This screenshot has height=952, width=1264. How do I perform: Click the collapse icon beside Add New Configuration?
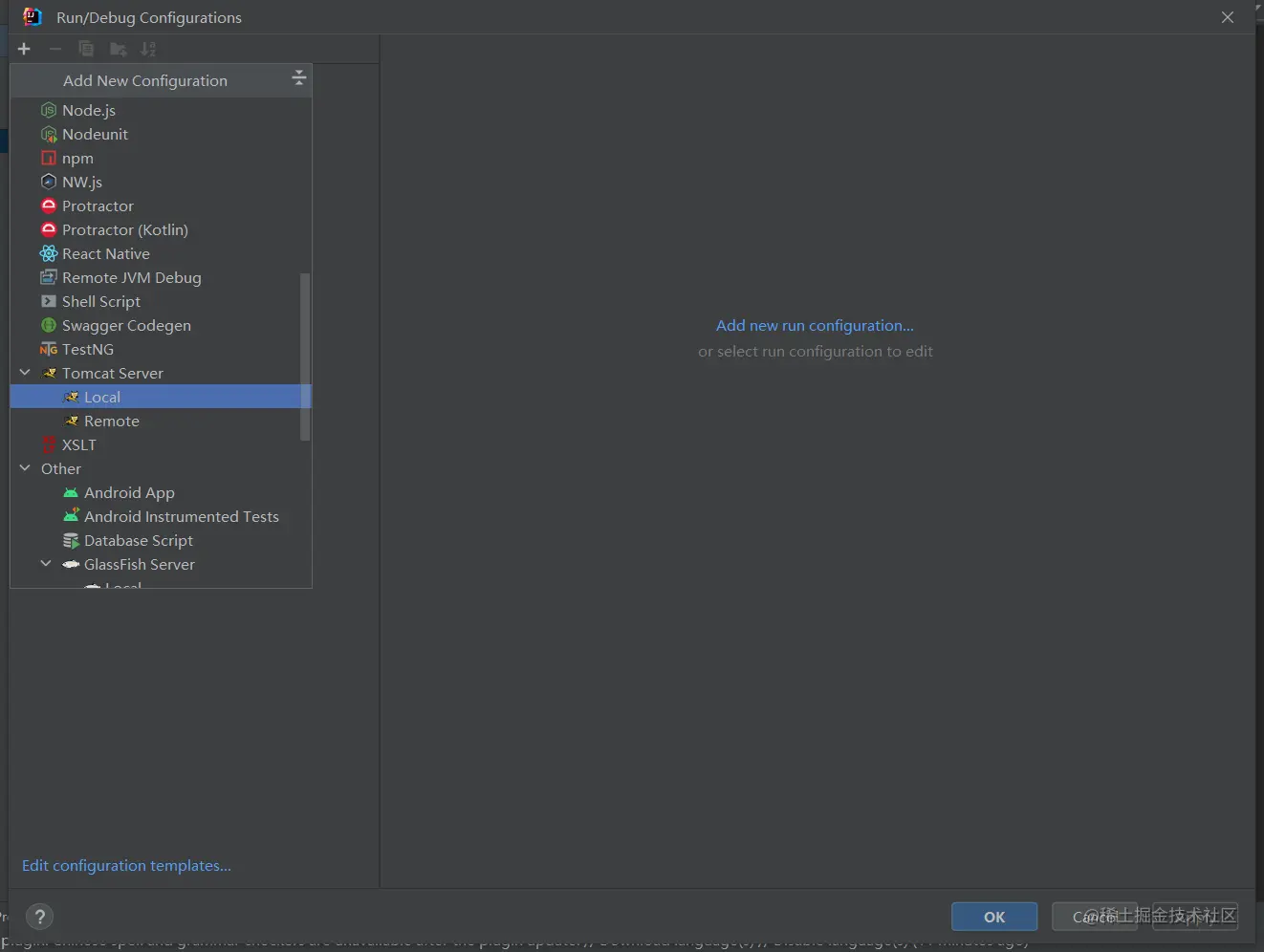coord(299,77)
